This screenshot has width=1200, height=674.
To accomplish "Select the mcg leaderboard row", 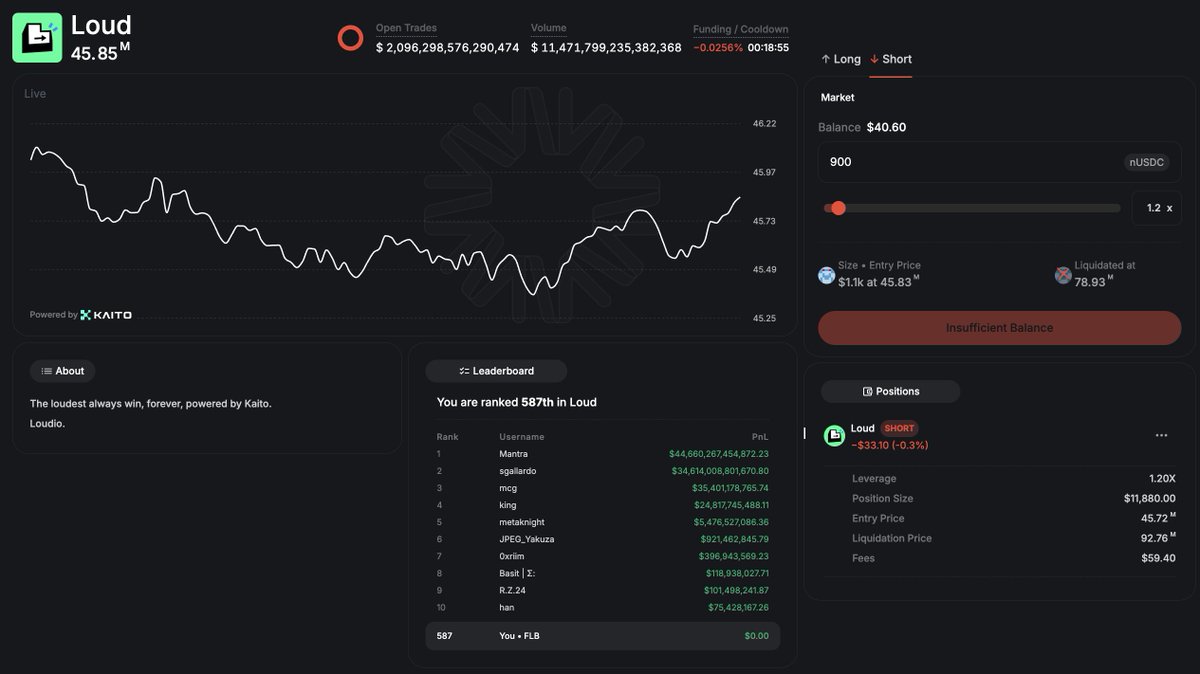I will pos(602,488).
